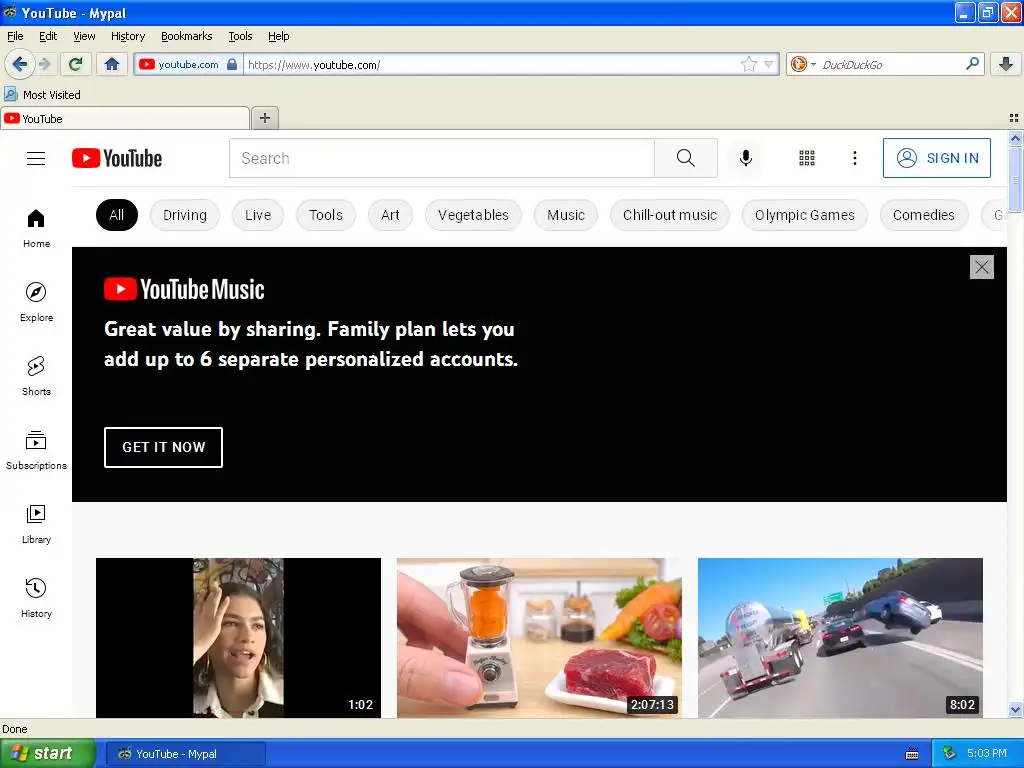The width and height of the screenshot is (1024, 768).
Task: Go to browser home page
Action: [112, 64]
